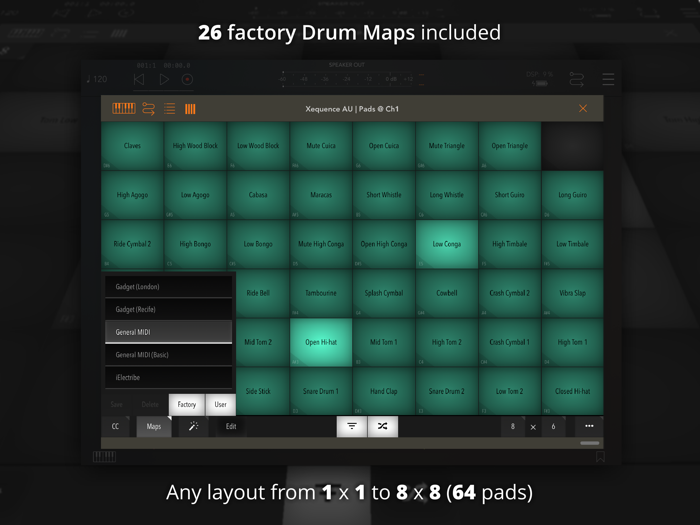The image size is (700, 525).
Task: Tap the Tambourine pad
Action: pyautogui.click(x=321, y=293)
